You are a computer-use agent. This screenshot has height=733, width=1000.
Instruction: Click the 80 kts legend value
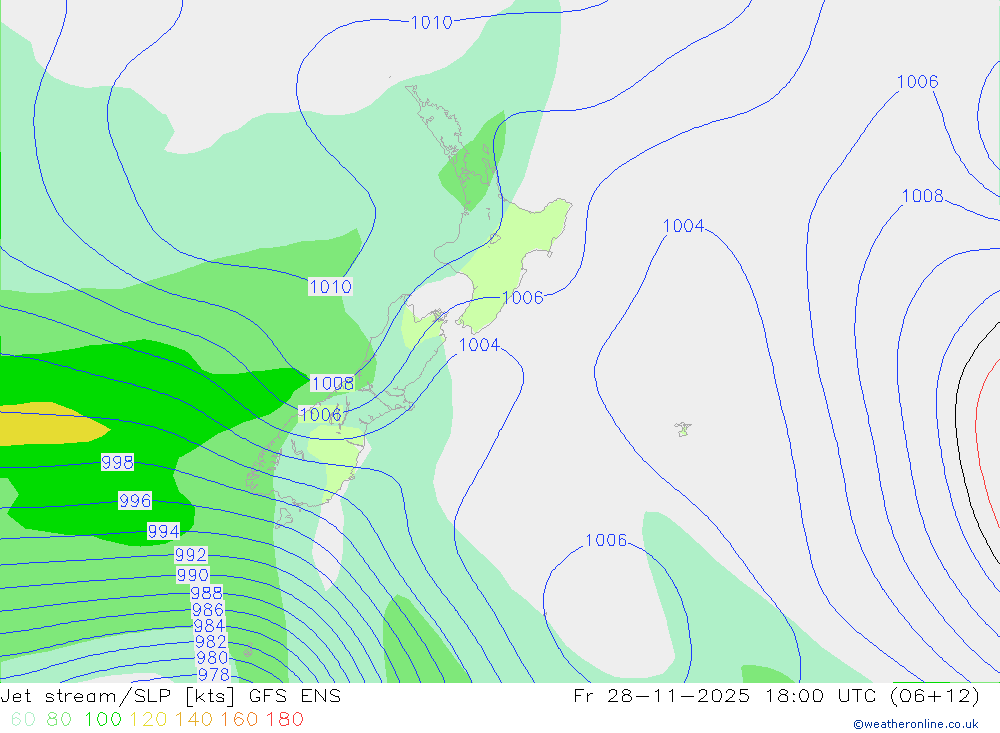tap(59, 719)
